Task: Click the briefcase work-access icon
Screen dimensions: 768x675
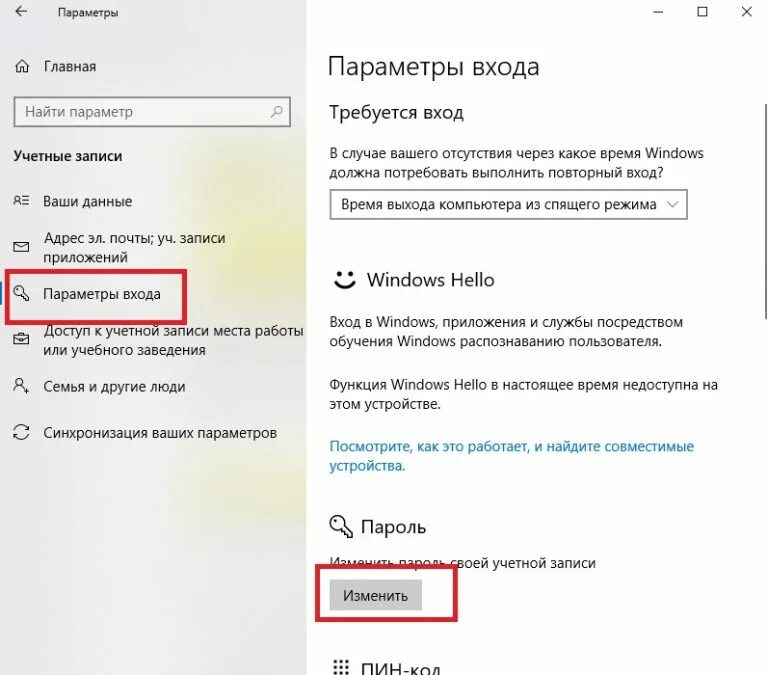Action: (21, 339)
